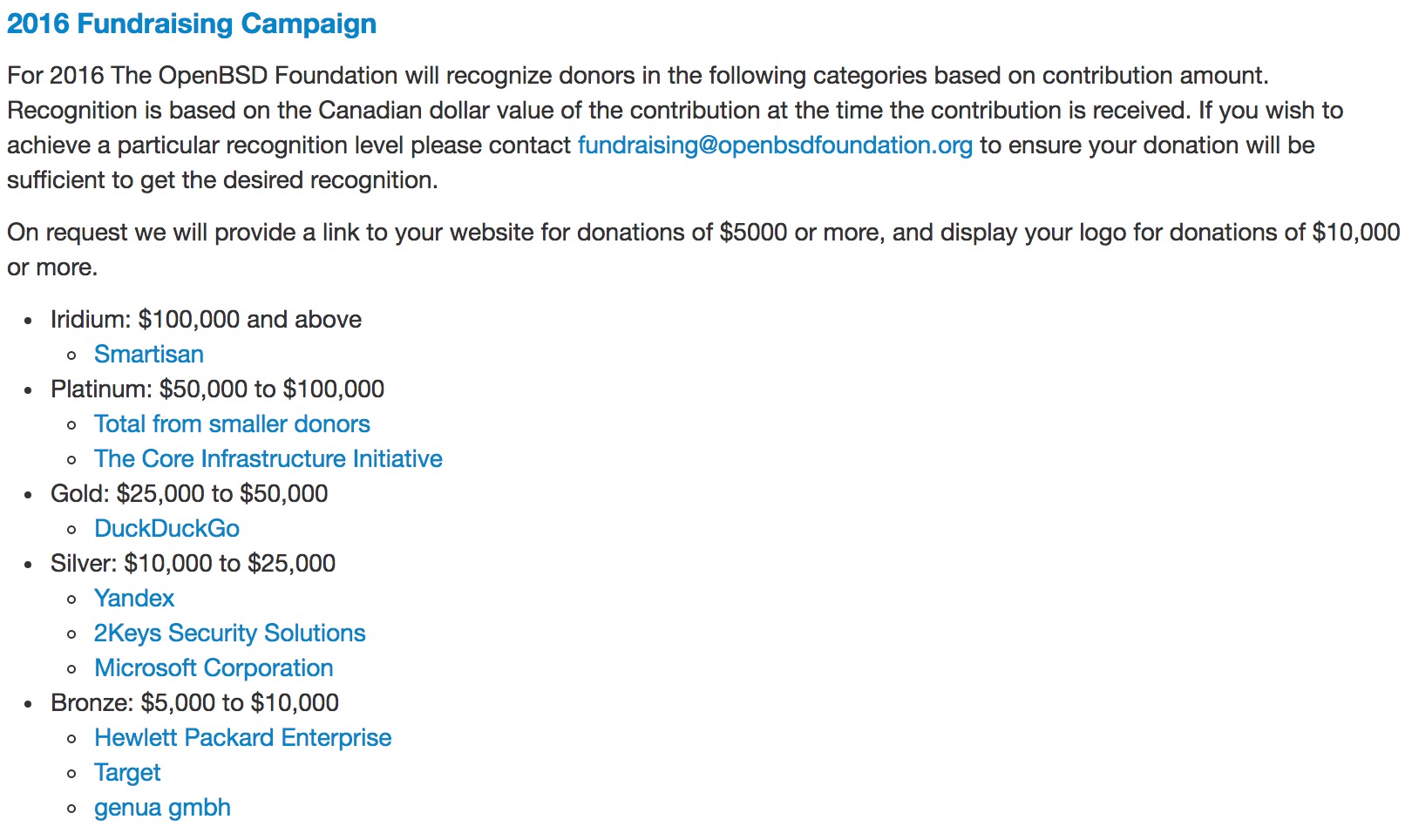Image resolution: width=1412 pixels, height=840 pixels.
Task: Visit the genua gmbh link
Action: point(162,808)
